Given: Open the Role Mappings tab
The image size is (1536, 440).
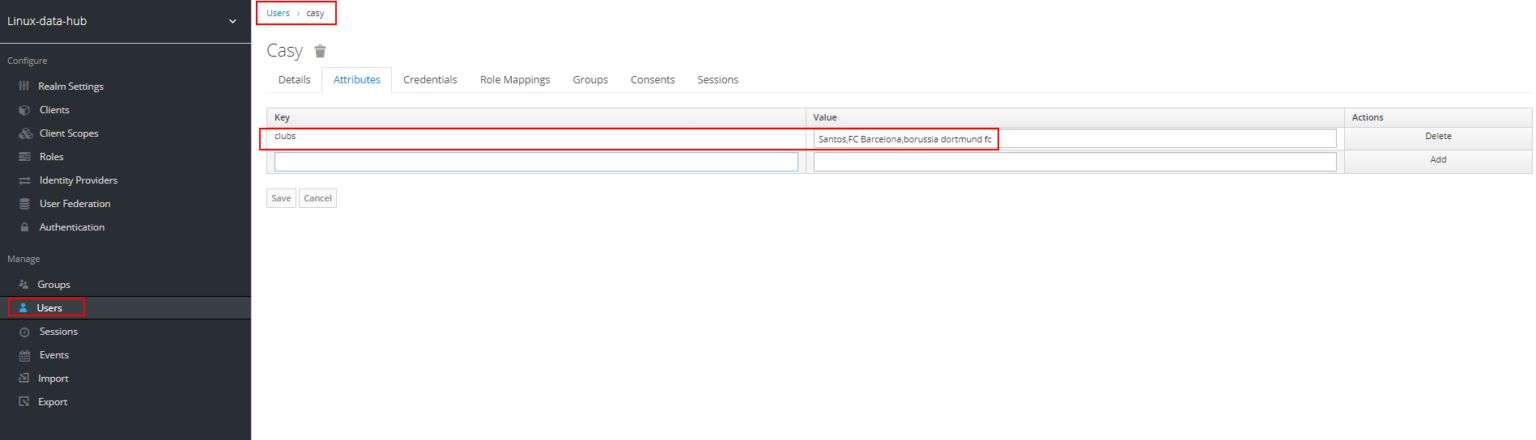Looking at the screenshot, I should click(514, 80).
